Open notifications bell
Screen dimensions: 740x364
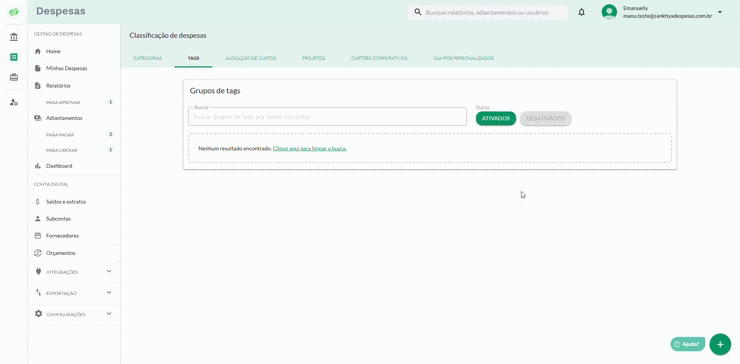coord(581,12)
